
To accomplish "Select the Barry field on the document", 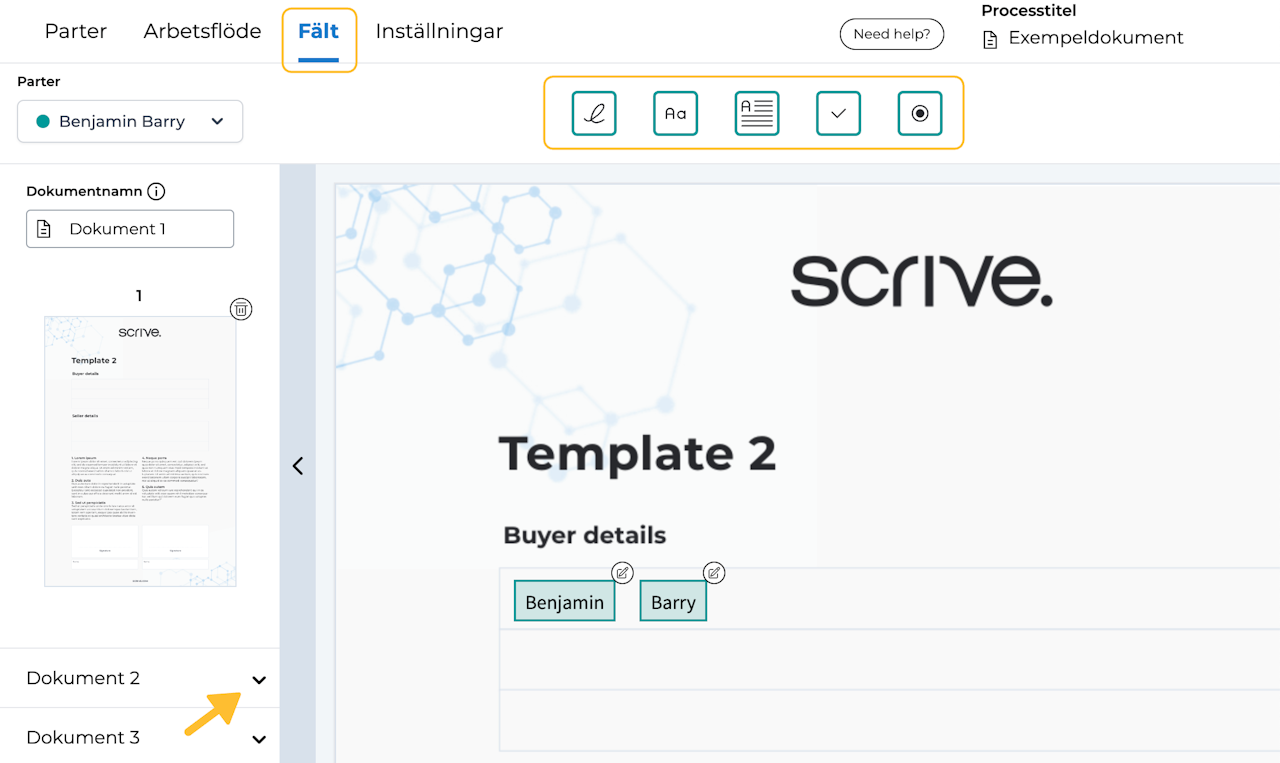I will [673, 601].
